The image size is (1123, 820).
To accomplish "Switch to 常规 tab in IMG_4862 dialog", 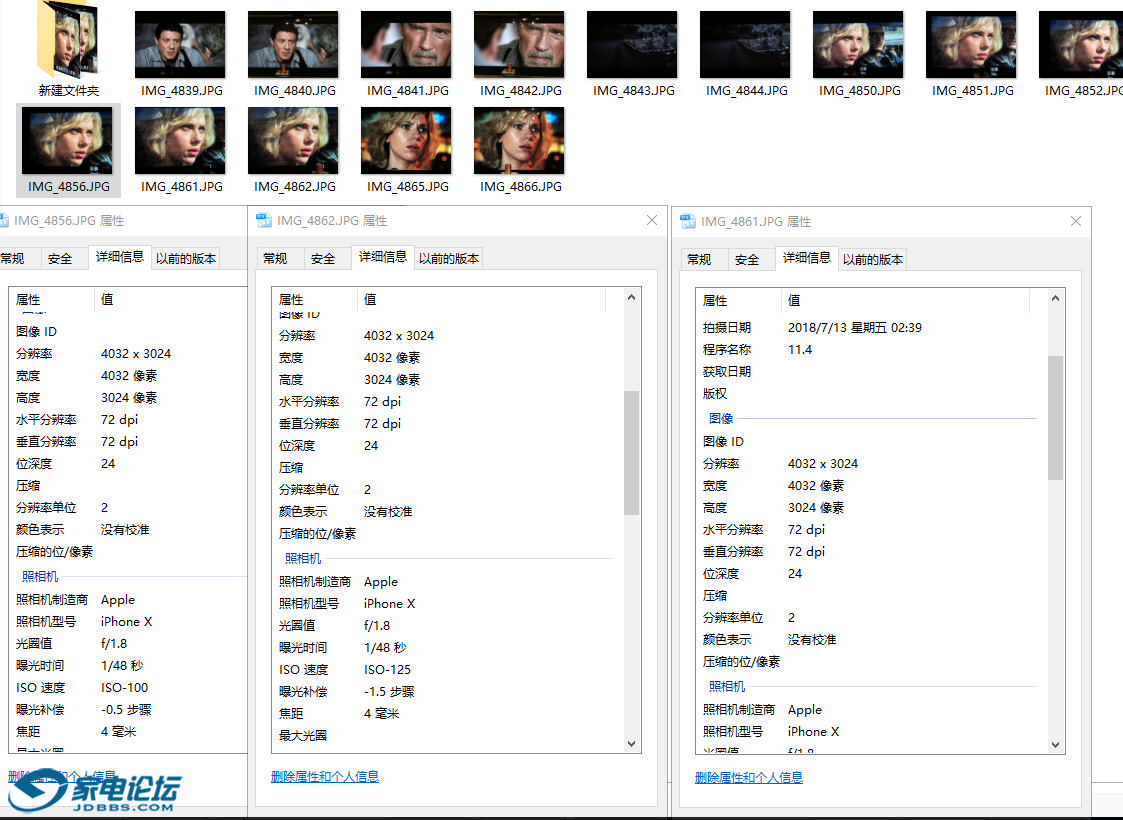I will pos(279,258).
